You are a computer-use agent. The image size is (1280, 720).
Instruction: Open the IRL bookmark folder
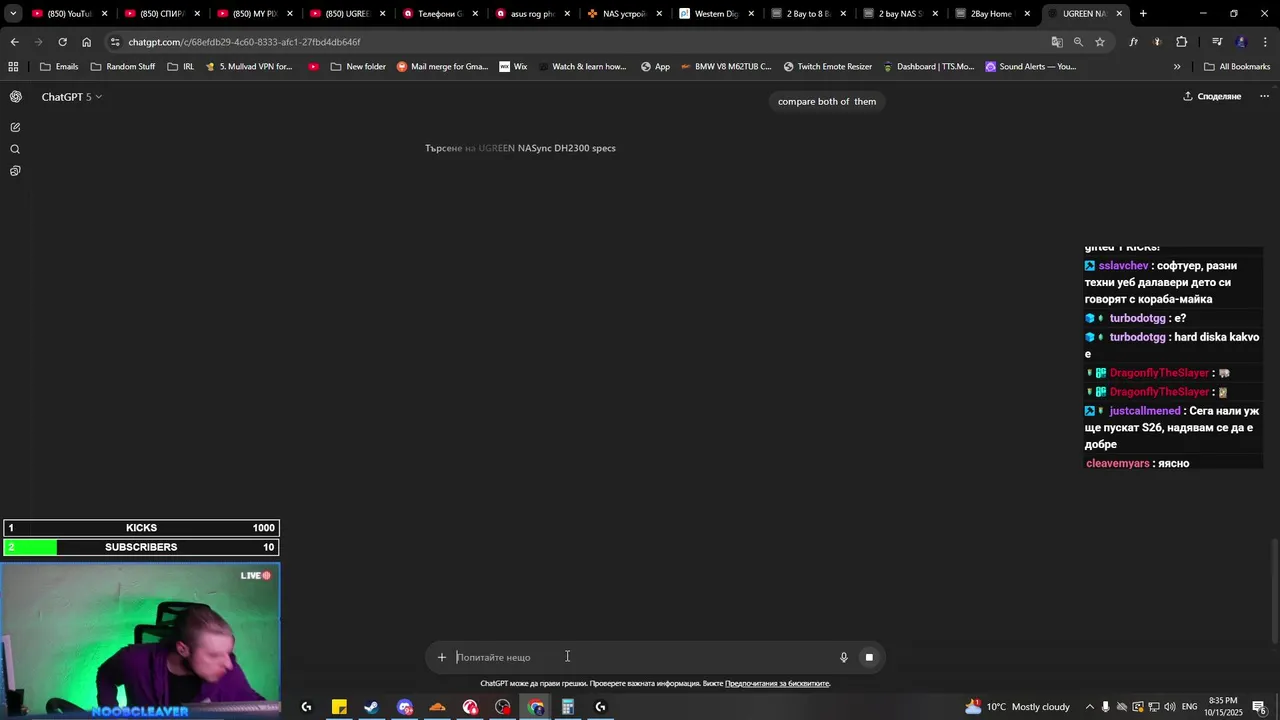tap(181, 67)
